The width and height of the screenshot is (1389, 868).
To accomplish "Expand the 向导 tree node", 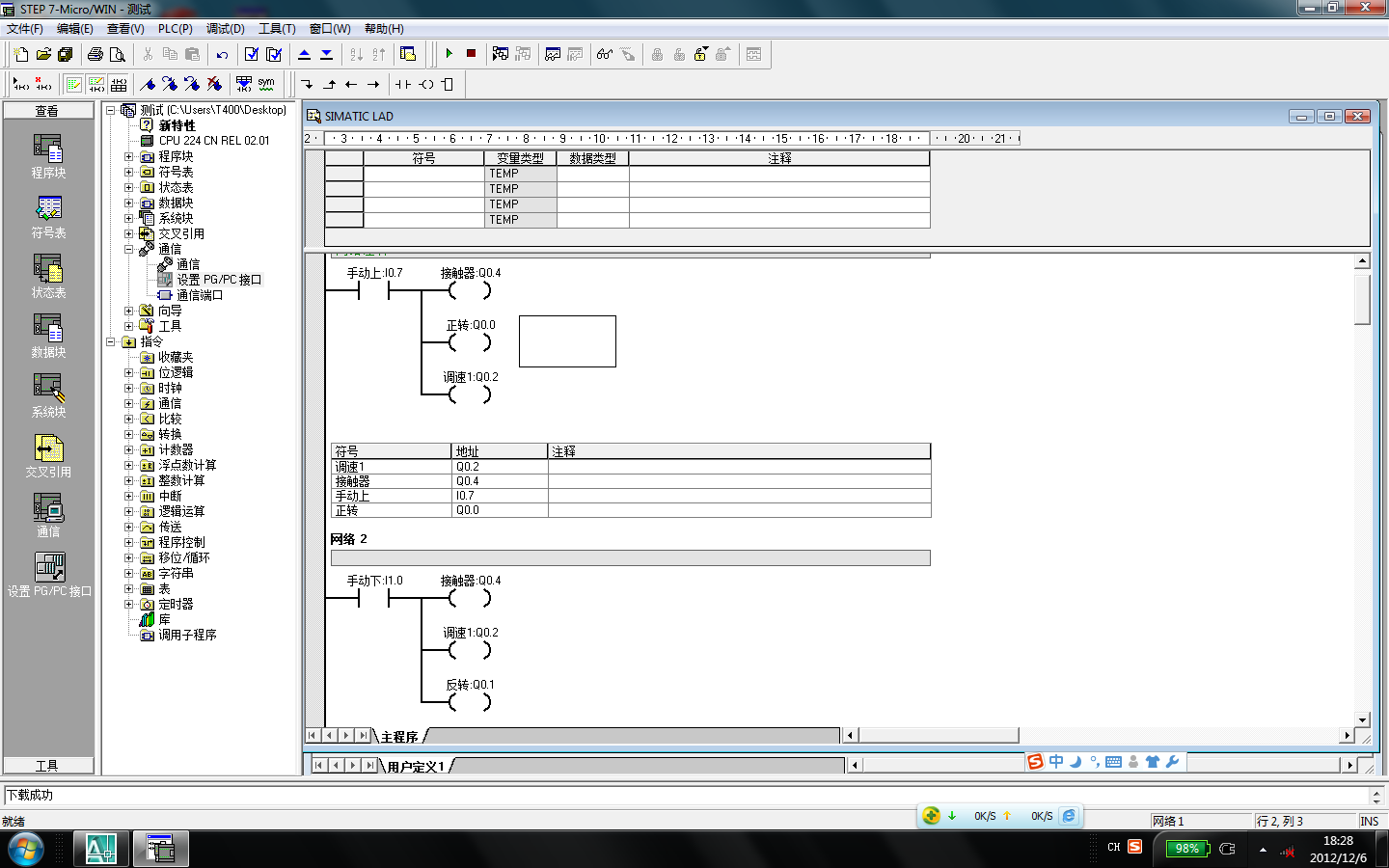I will click(x=129, y=311).
